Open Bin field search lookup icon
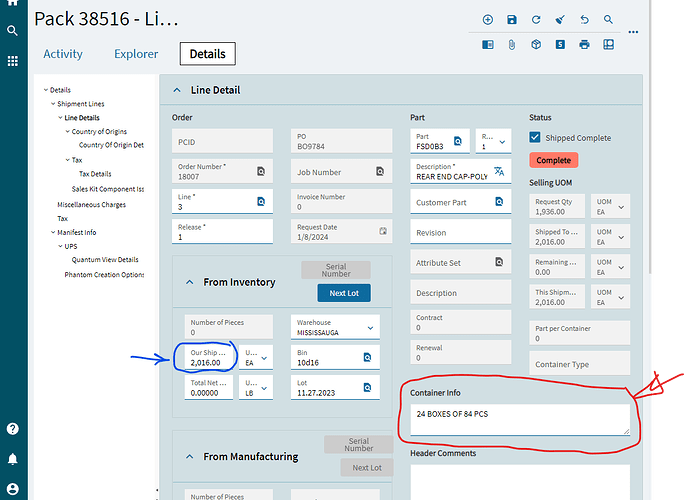The width and height of the screenshot is (684, 500). point(367,357)
